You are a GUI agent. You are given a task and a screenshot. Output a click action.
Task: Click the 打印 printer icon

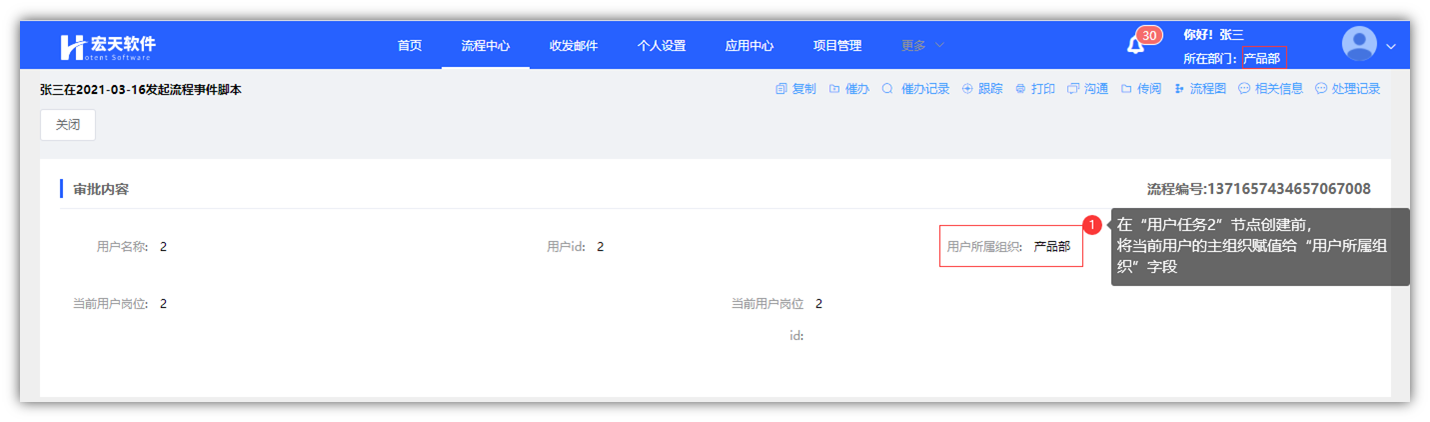[x=1021, y=89]
